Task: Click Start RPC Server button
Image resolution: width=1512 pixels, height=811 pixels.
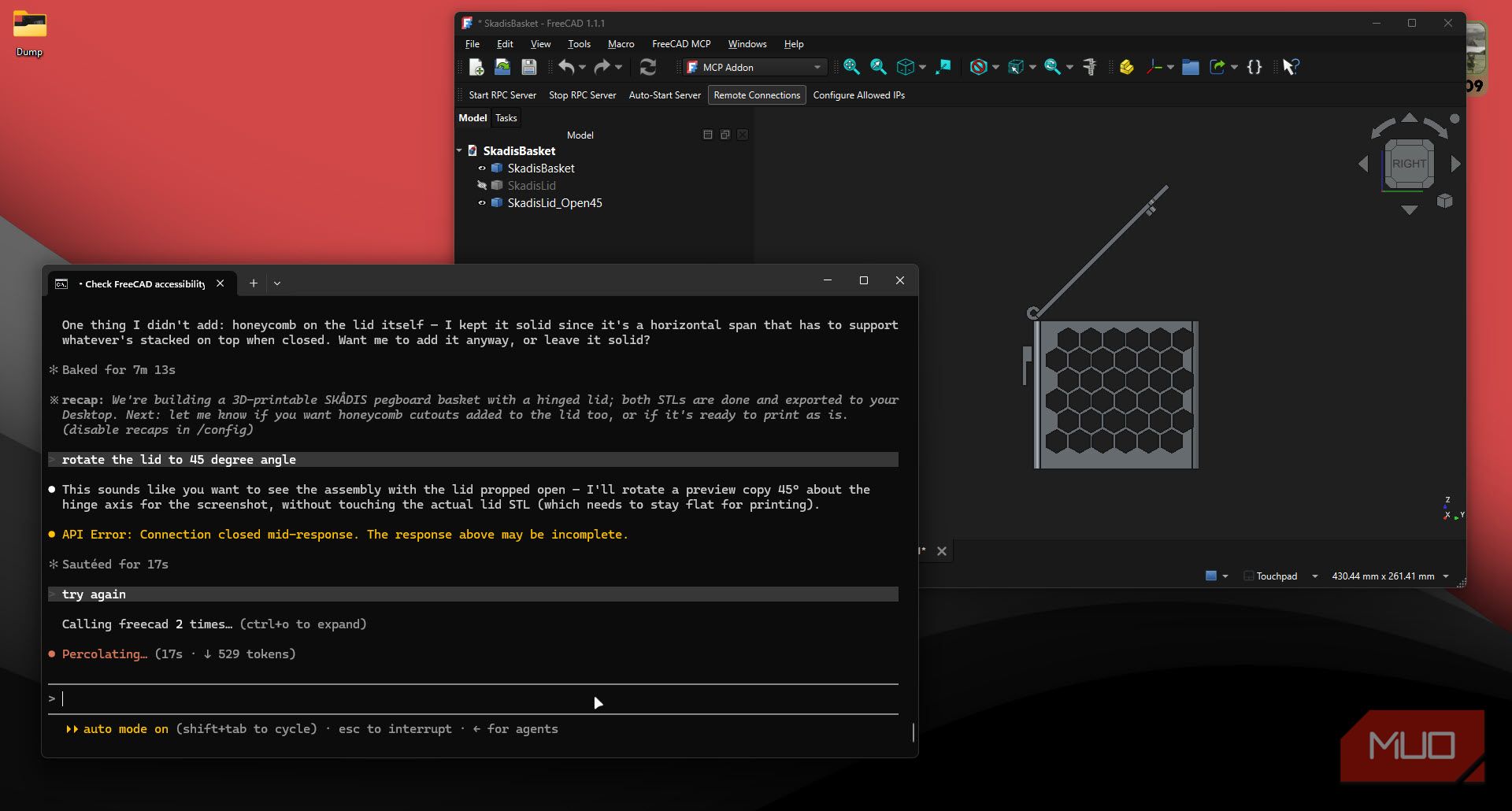Action: click(x=502, y=95)
